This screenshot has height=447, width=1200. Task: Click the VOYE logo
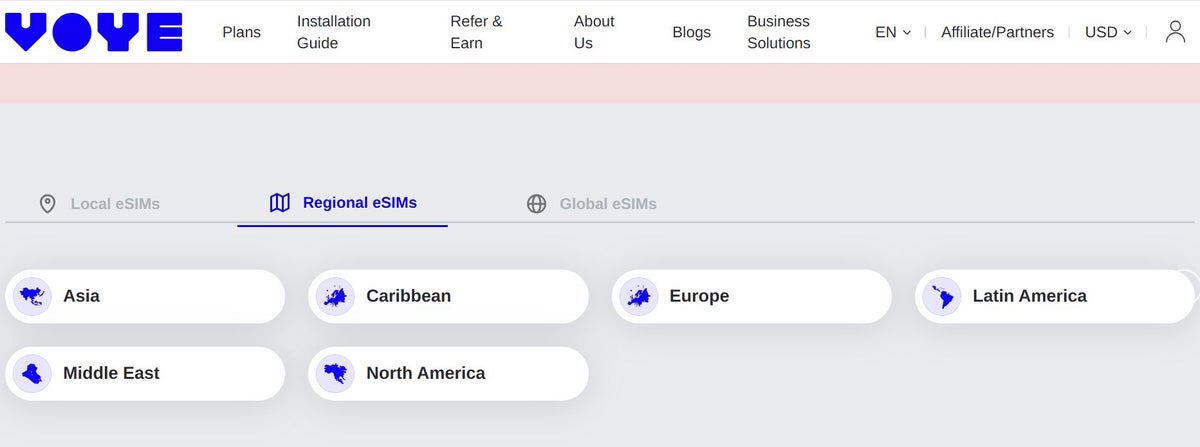pos(94,32)
